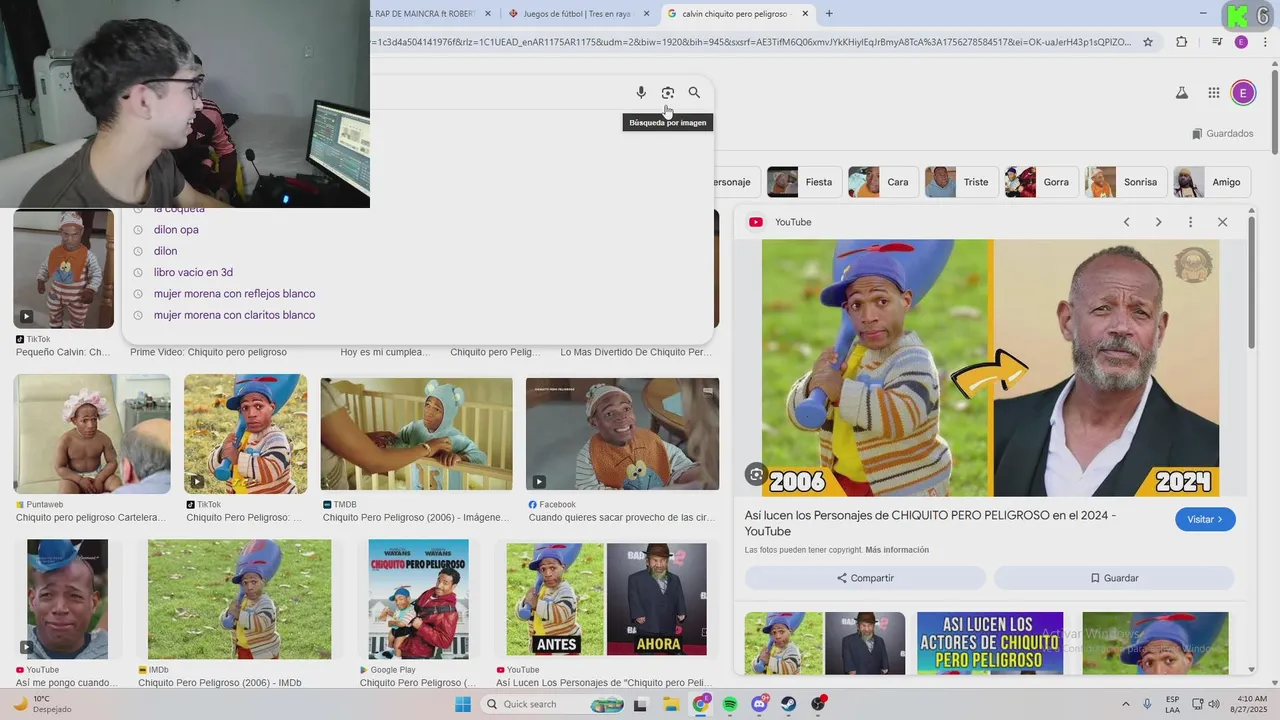Open Task View in taskbar

pyautogui.click(x=641, y=704)
